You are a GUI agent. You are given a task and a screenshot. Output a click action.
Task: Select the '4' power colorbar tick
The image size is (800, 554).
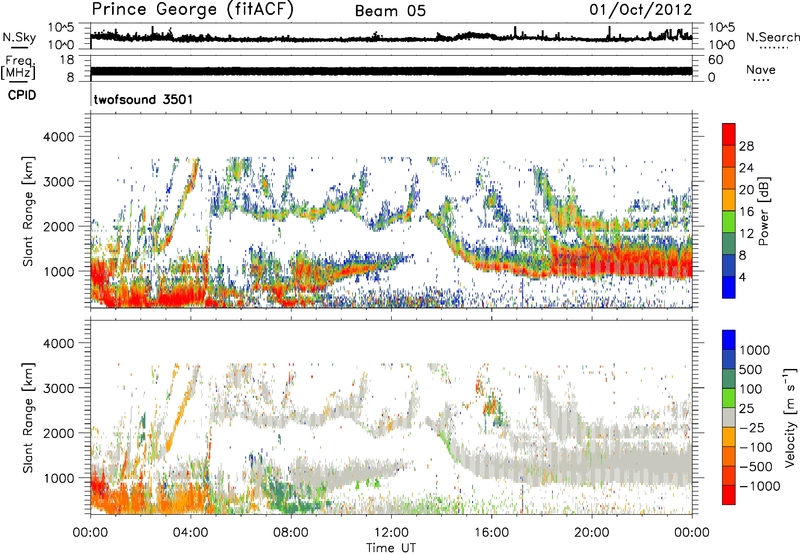tap(743, 278)
